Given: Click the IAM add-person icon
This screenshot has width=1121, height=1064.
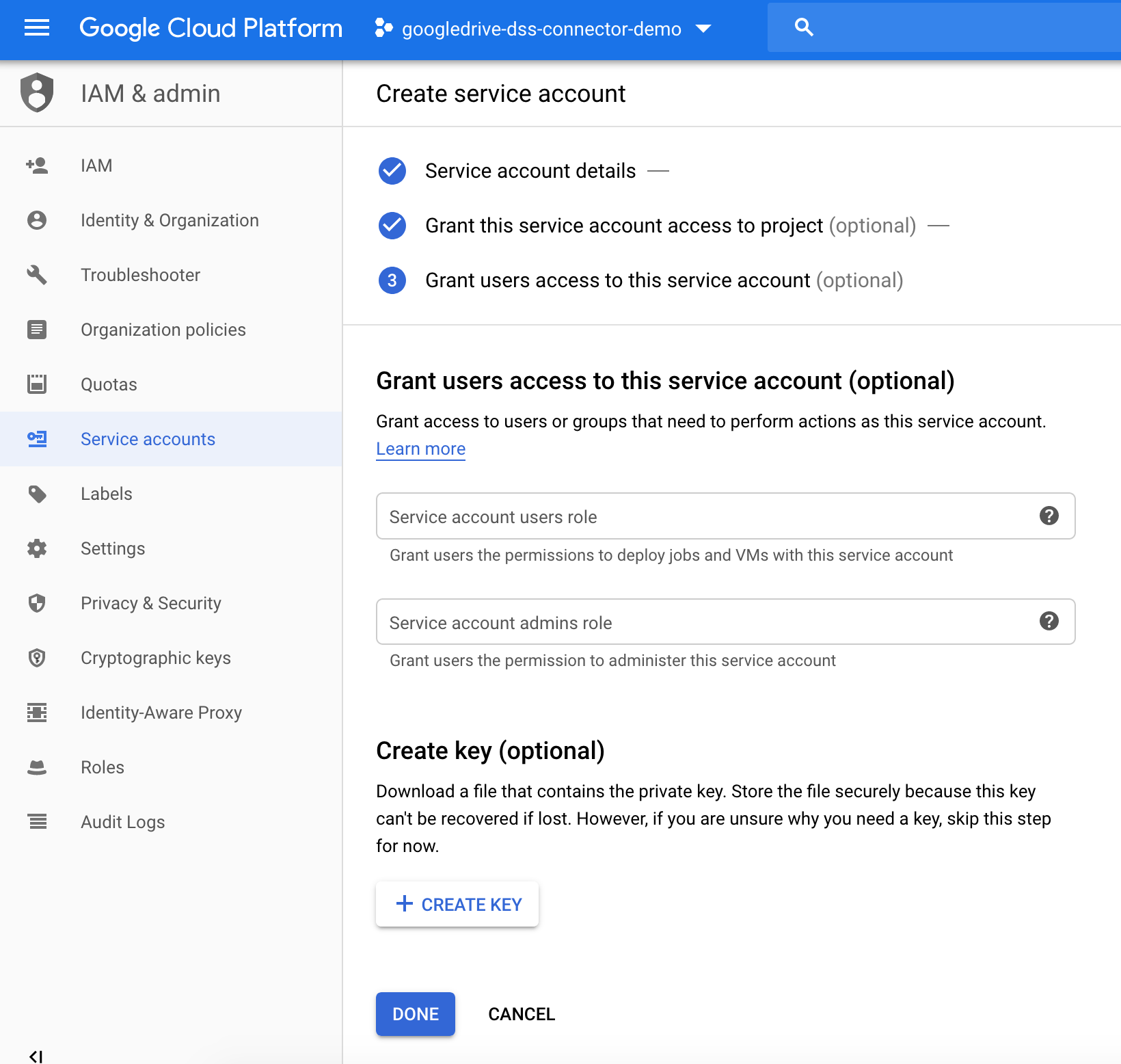Looking at the screenshot, I should tap(37, 165).
